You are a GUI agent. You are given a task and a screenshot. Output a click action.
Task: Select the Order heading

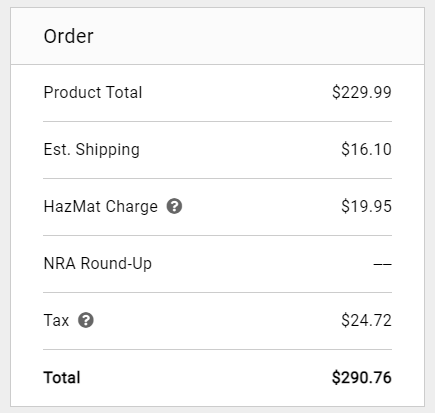(69, 36)
